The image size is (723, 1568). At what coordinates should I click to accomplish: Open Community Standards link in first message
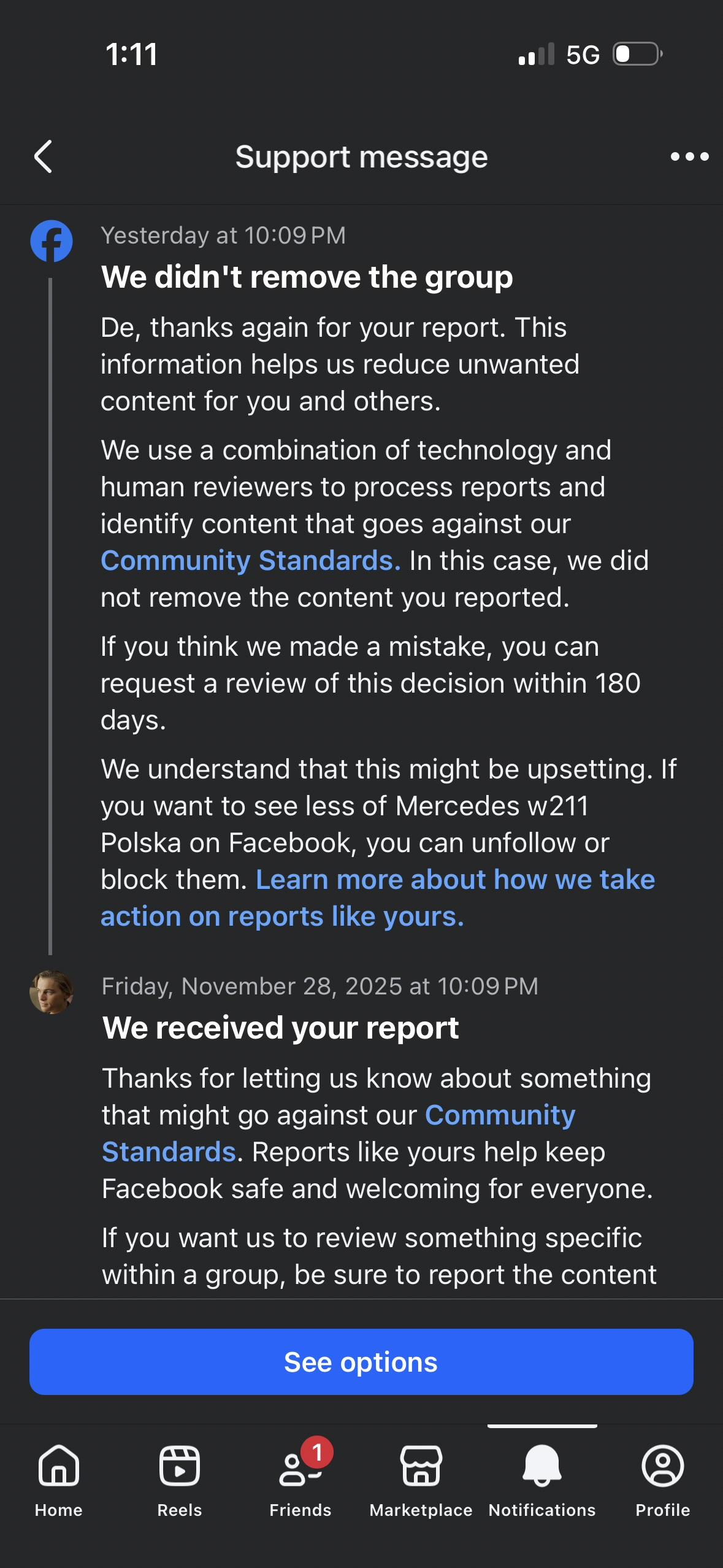(250, 561)
